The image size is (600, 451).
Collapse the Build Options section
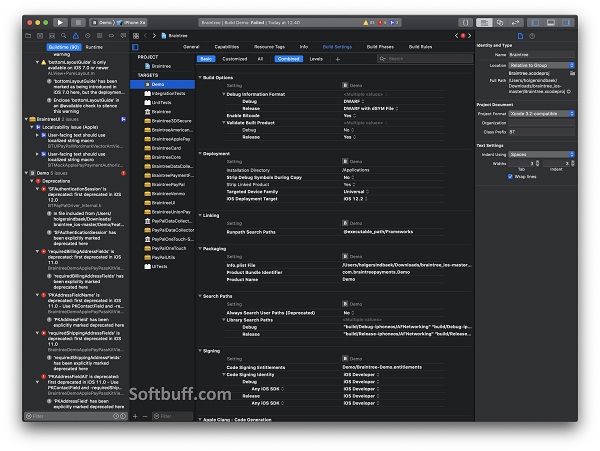(200, 77)
